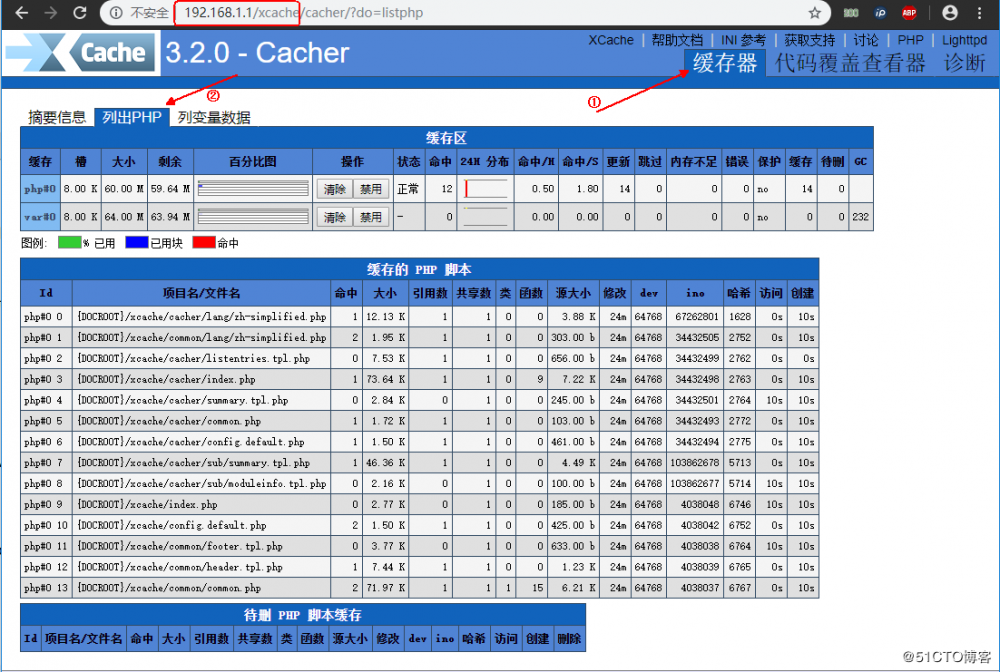Image resolution: width=1000 pixels, height=672 pixels.
Task: Open the Lighttpd link
Action: (964, 40)
